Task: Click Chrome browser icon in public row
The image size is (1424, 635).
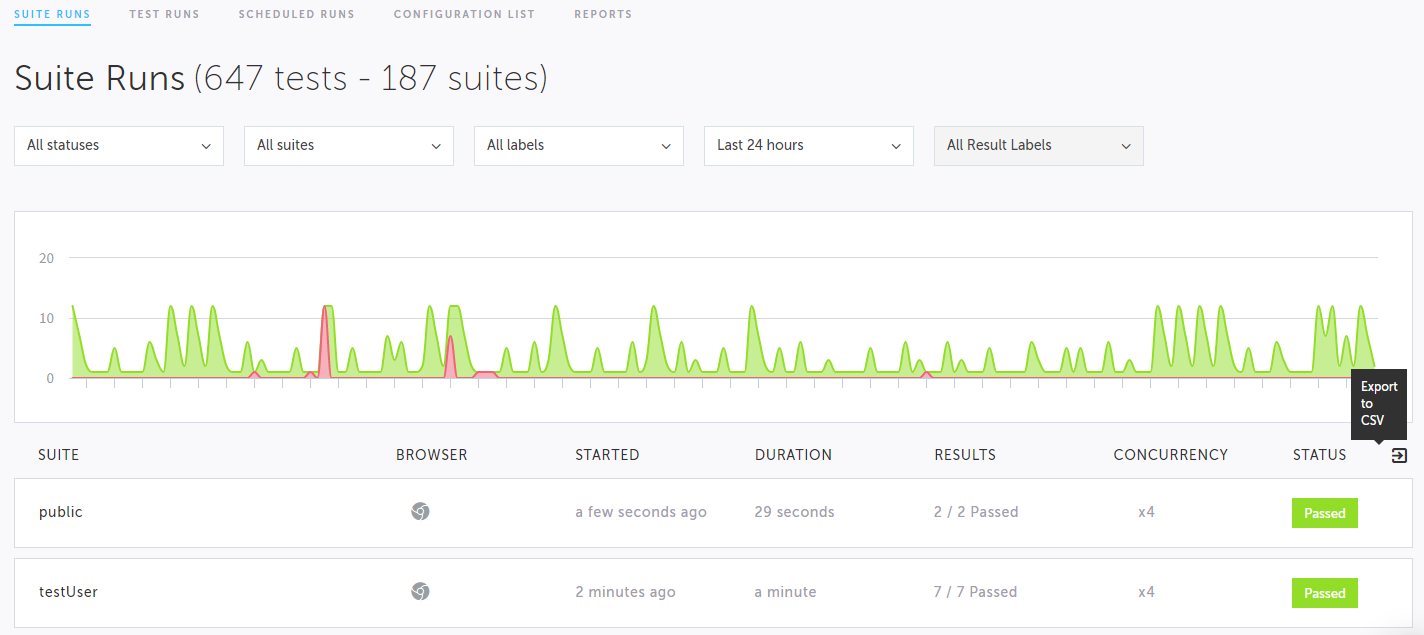Action: tap(420, 512)
